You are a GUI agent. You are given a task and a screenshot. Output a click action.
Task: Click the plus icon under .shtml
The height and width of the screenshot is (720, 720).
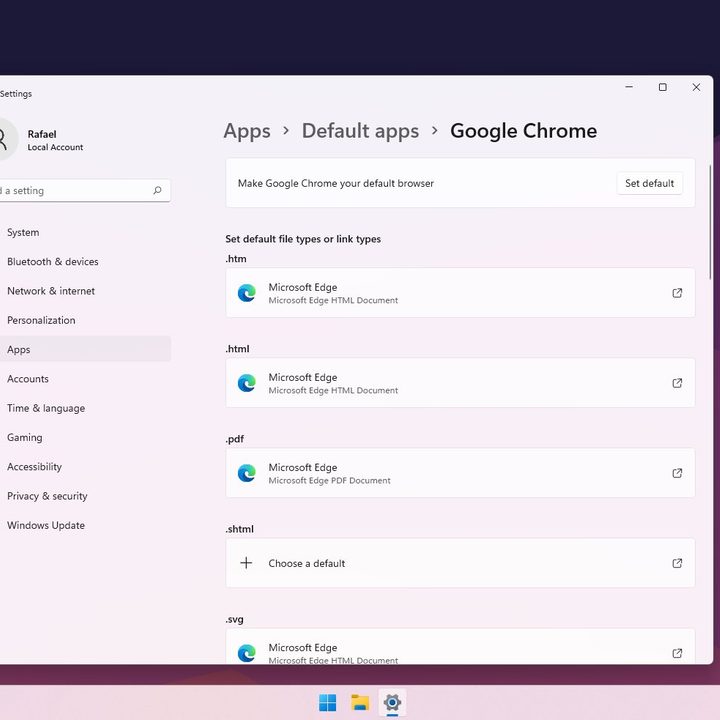tap(246, 563)
